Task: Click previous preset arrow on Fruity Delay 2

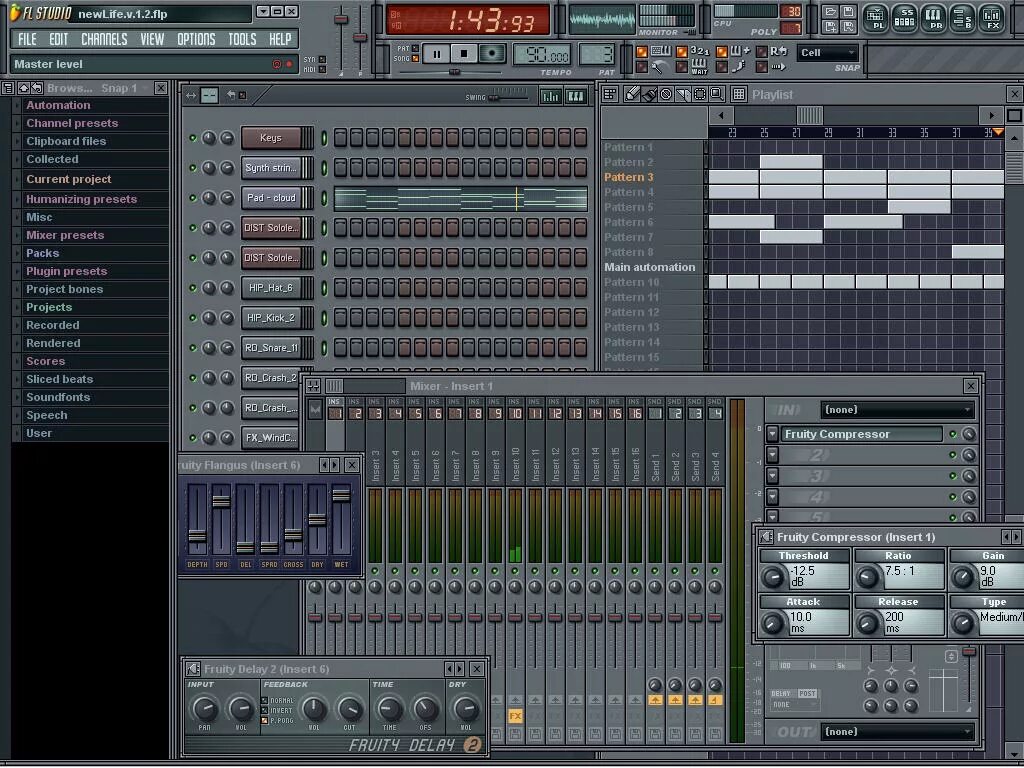Action: pyautogui.click(x=449, y=669)
